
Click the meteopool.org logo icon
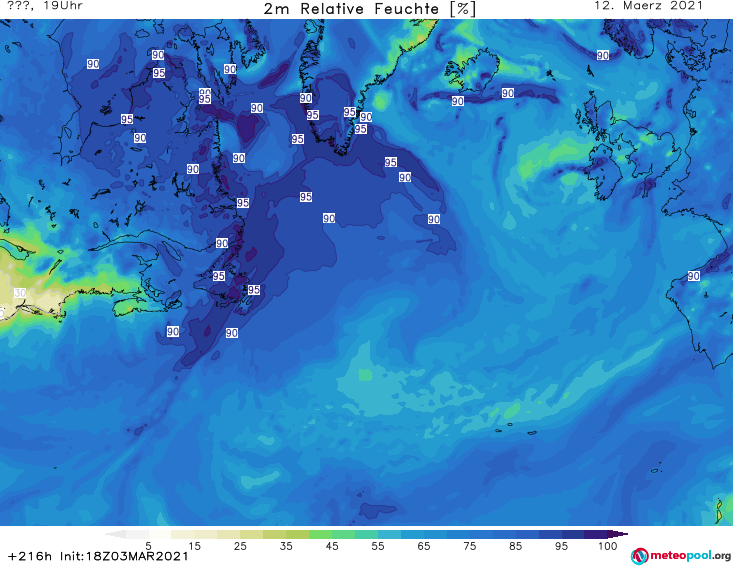pos(639,556)
